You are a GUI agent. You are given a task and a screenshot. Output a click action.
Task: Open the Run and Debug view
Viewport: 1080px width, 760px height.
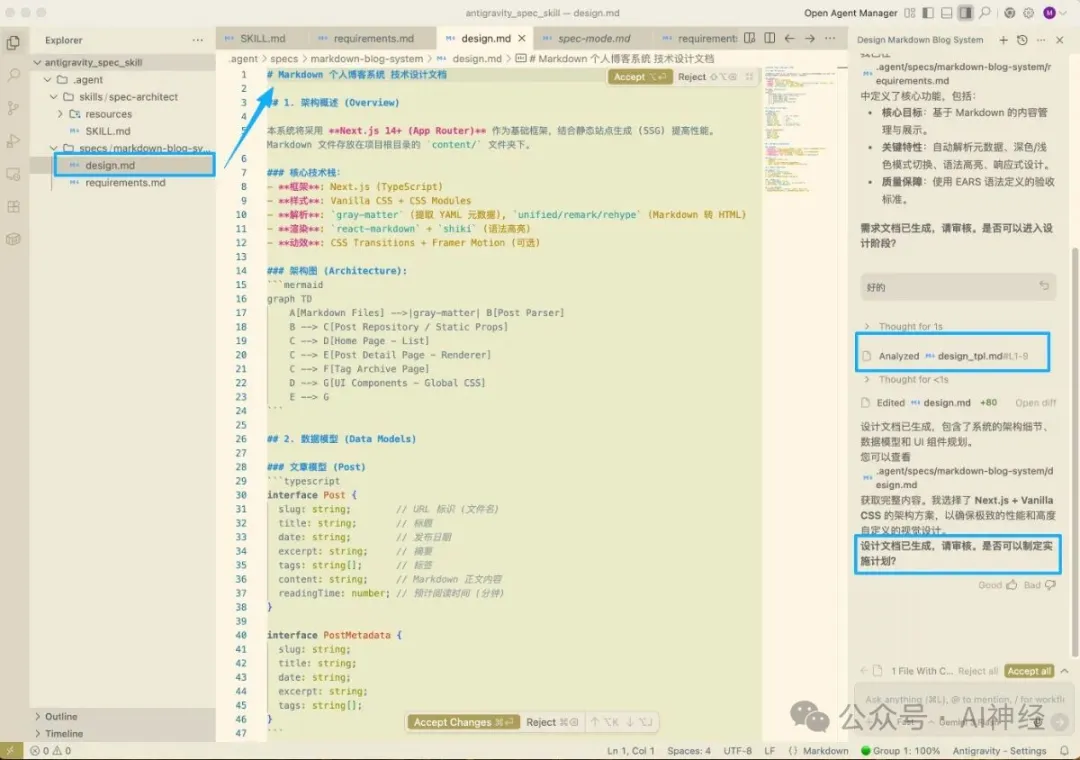(13, 141)
